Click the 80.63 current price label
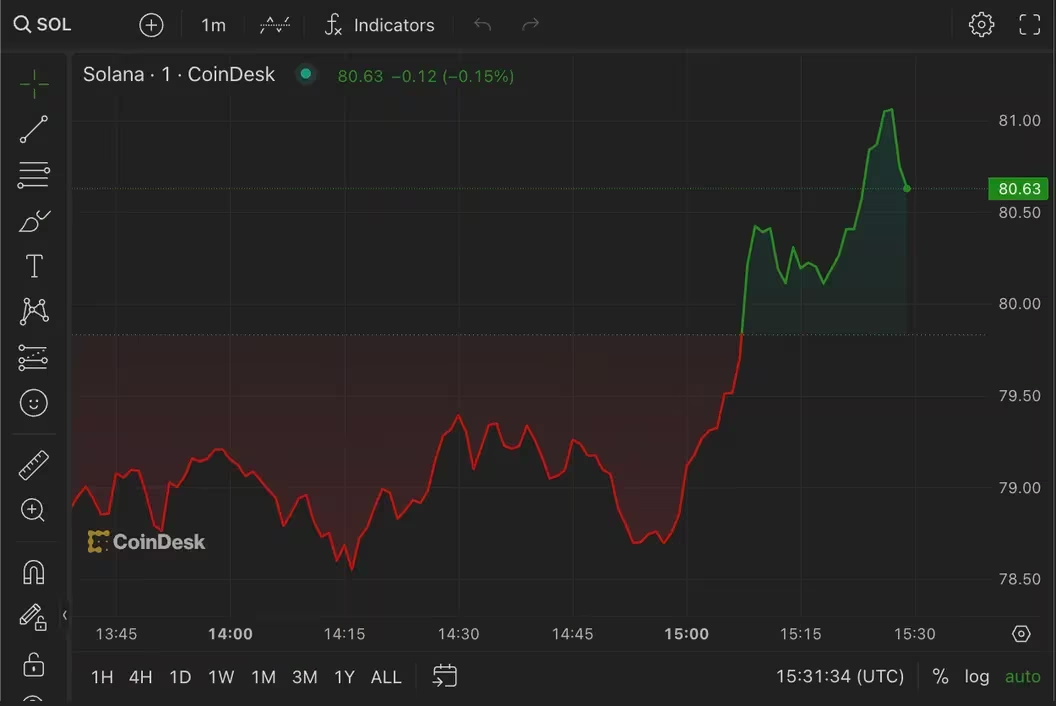The image size is (1056, 706). point(1019,189)
